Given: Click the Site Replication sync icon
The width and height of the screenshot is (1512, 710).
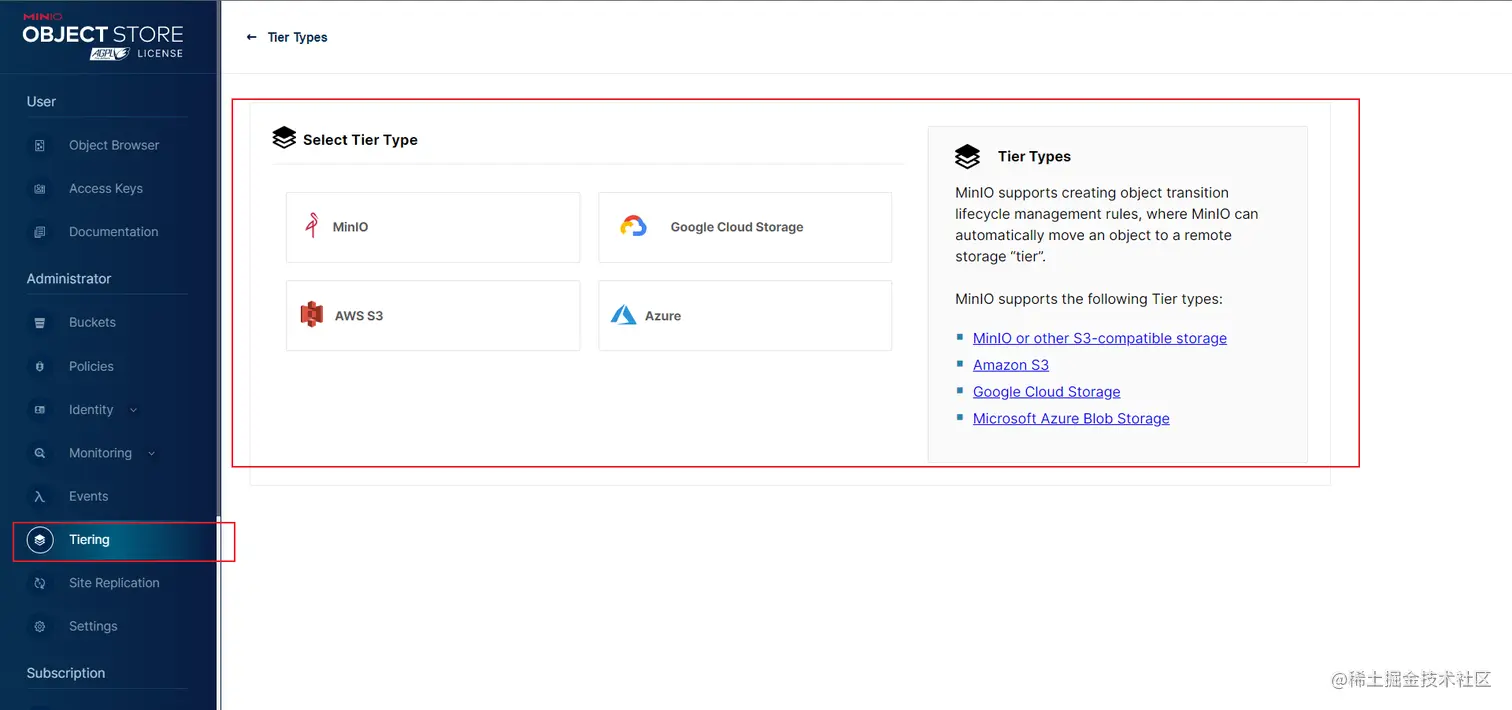Looking at the screenshot, I should (40, 583).
